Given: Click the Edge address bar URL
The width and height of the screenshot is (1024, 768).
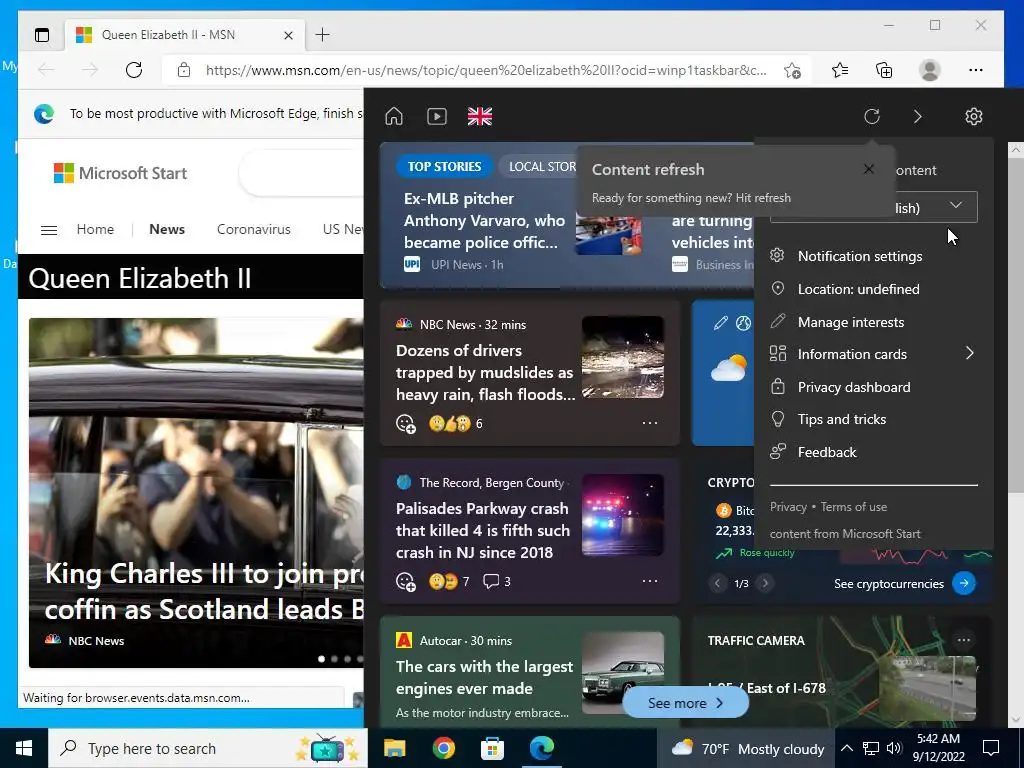Looking at the screenshot, I should pyautogui.click(x=486, y=70).
